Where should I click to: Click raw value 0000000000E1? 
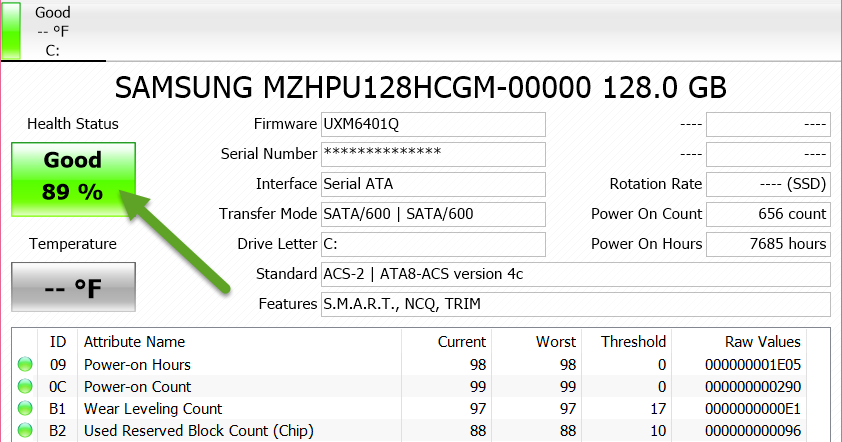[753, 409]
